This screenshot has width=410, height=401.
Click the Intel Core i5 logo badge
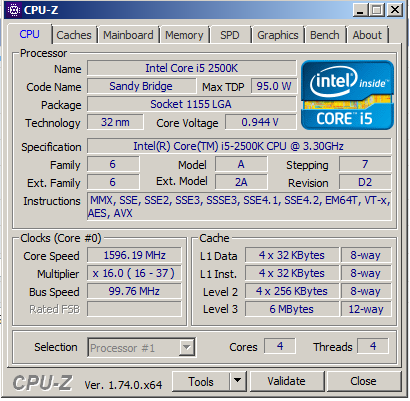[x=347, y=95]
